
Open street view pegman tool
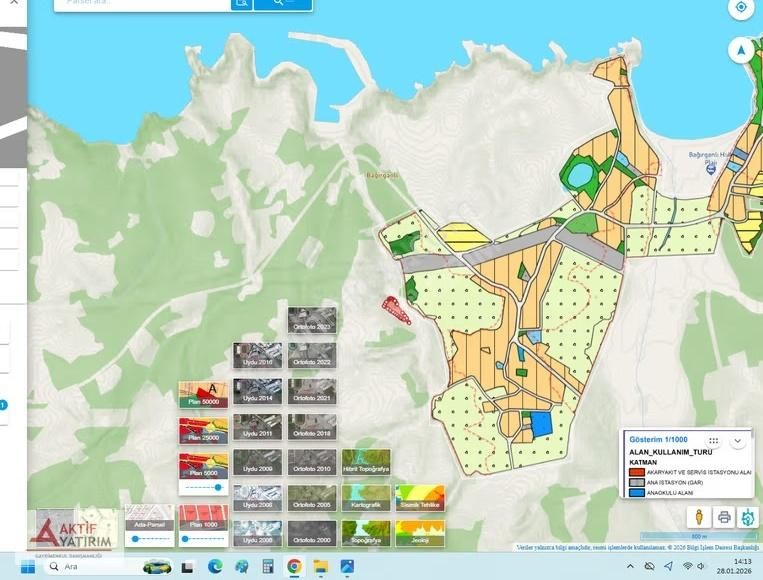pos(699,517)
